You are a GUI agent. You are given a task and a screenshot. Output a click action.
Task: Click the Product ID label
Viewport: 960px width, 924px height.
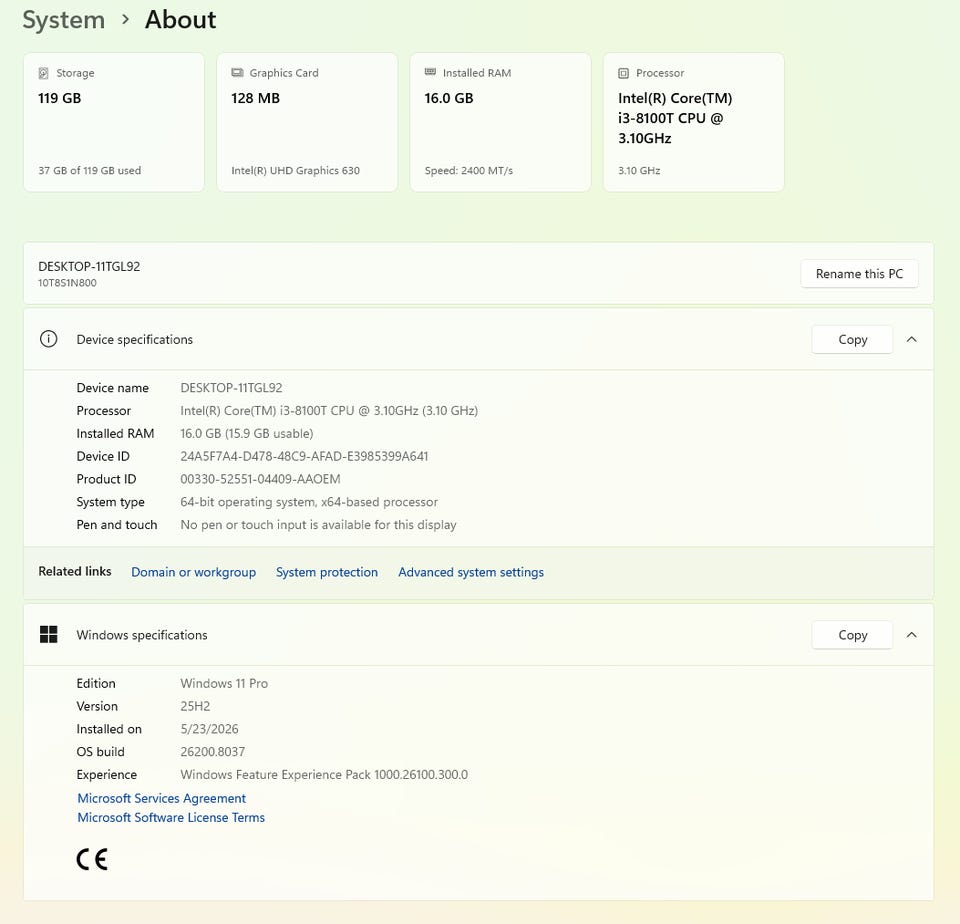pos(107,479)
